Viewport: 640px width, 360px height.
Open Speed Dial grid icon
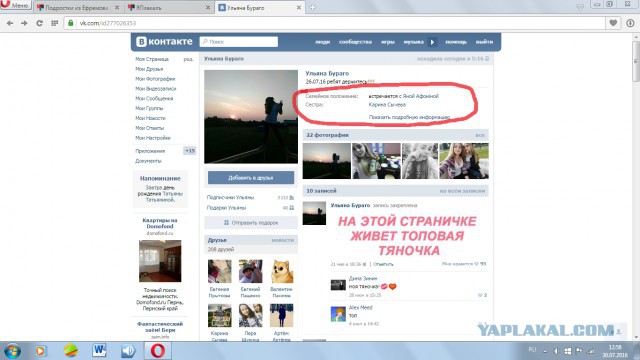coord(54,23)
